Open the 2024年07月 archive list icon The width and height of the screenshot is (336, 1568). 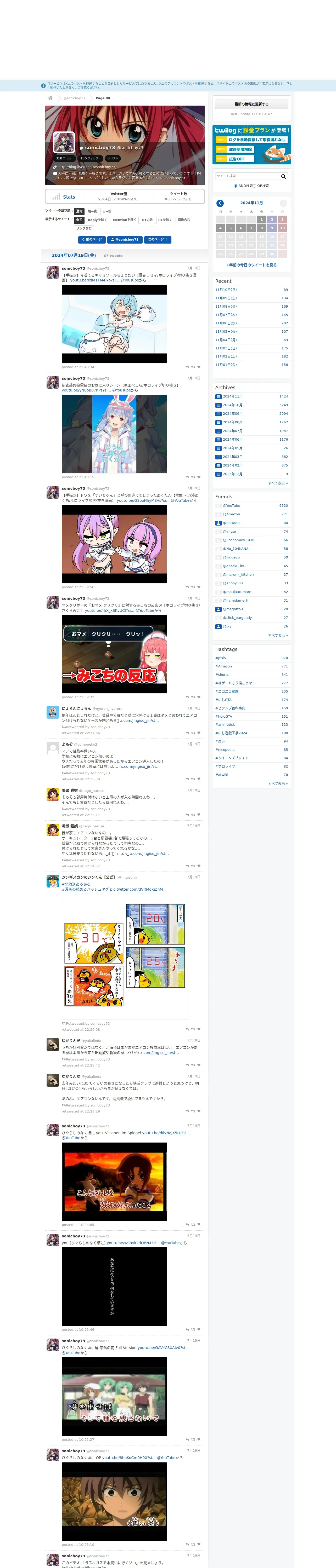(x=218, y=431)
